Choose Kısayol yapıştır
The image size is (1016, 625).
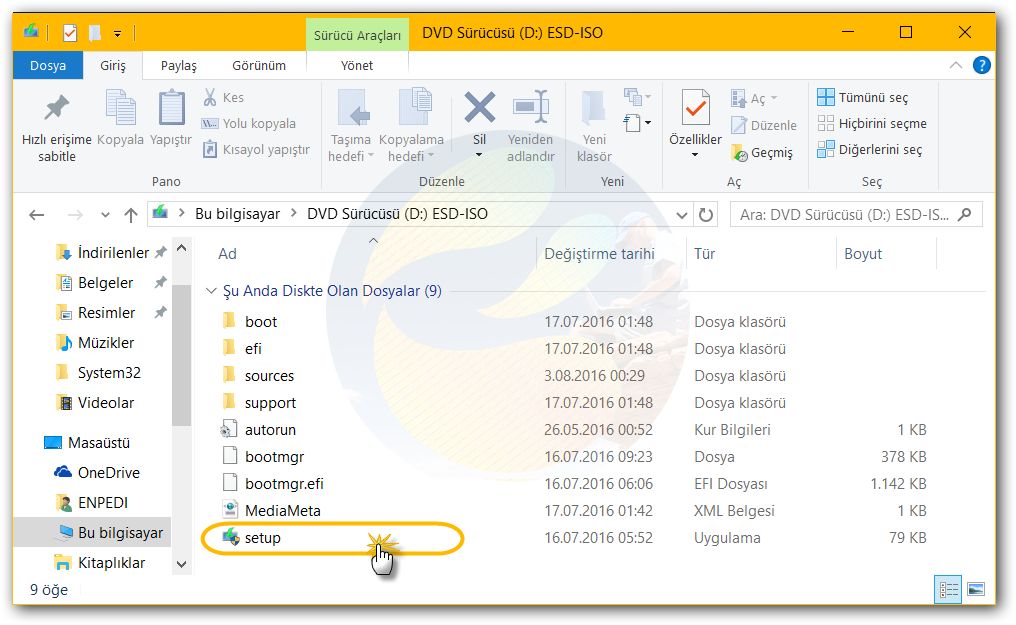pos(256,150)
